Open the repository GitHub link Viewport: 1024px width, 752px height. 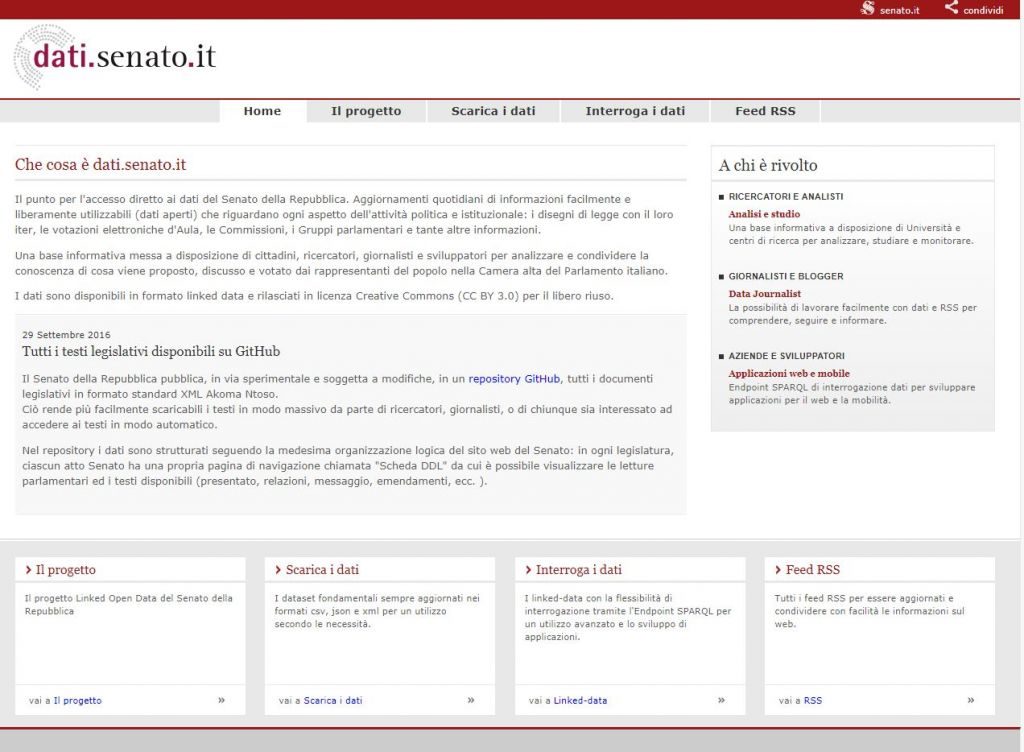pyautogui.click(x=514, y=379)
